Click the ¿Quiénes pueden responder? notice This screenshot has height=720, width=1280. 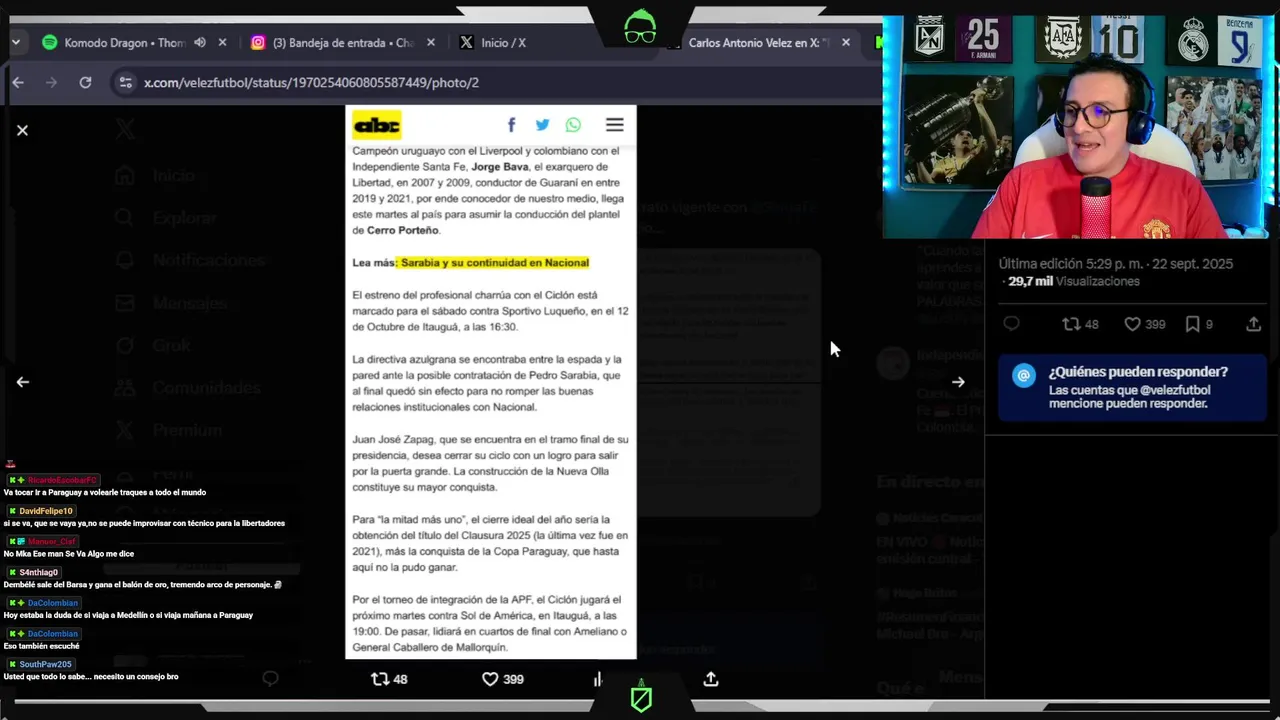point(1133,387)
